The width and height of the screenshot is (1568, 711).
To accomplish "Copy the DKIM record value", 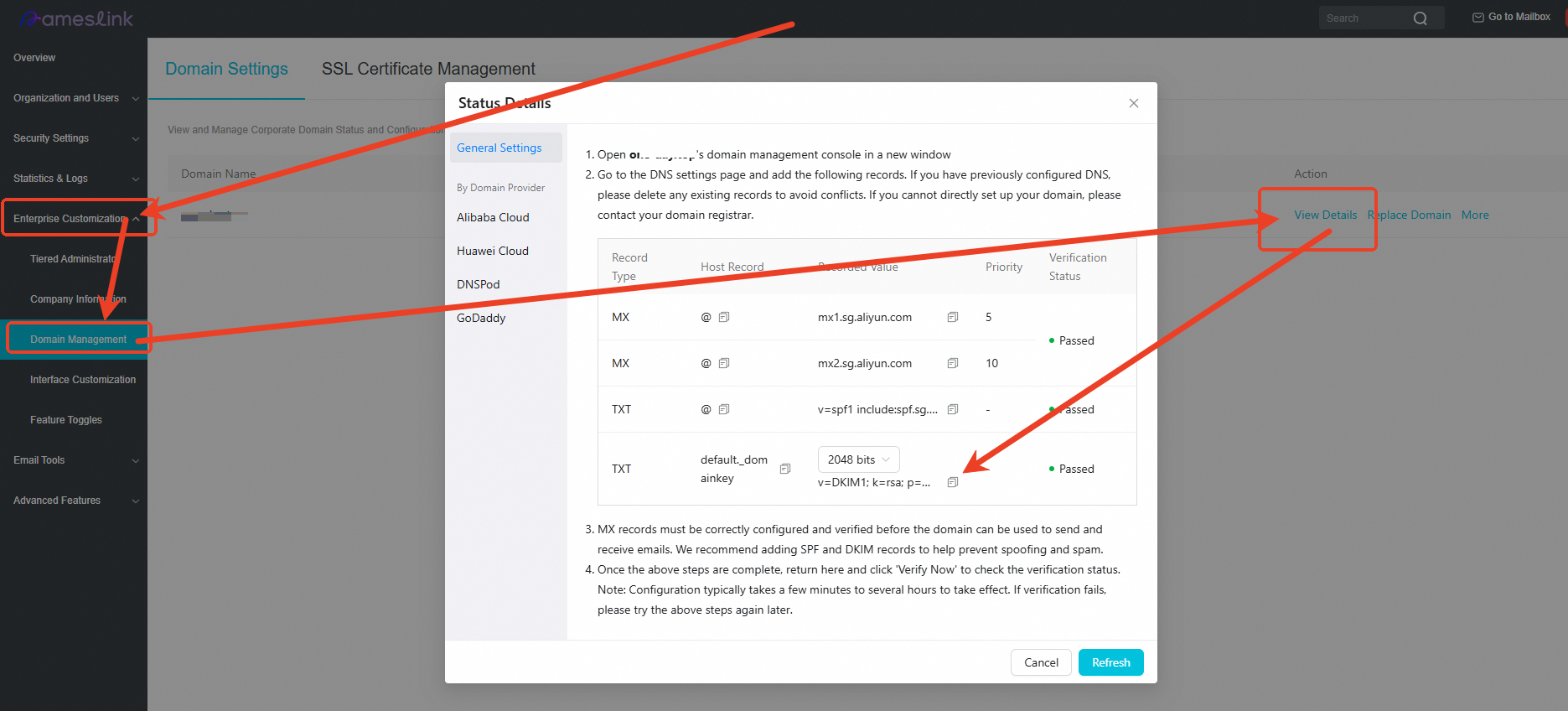I will pos(953,482).
